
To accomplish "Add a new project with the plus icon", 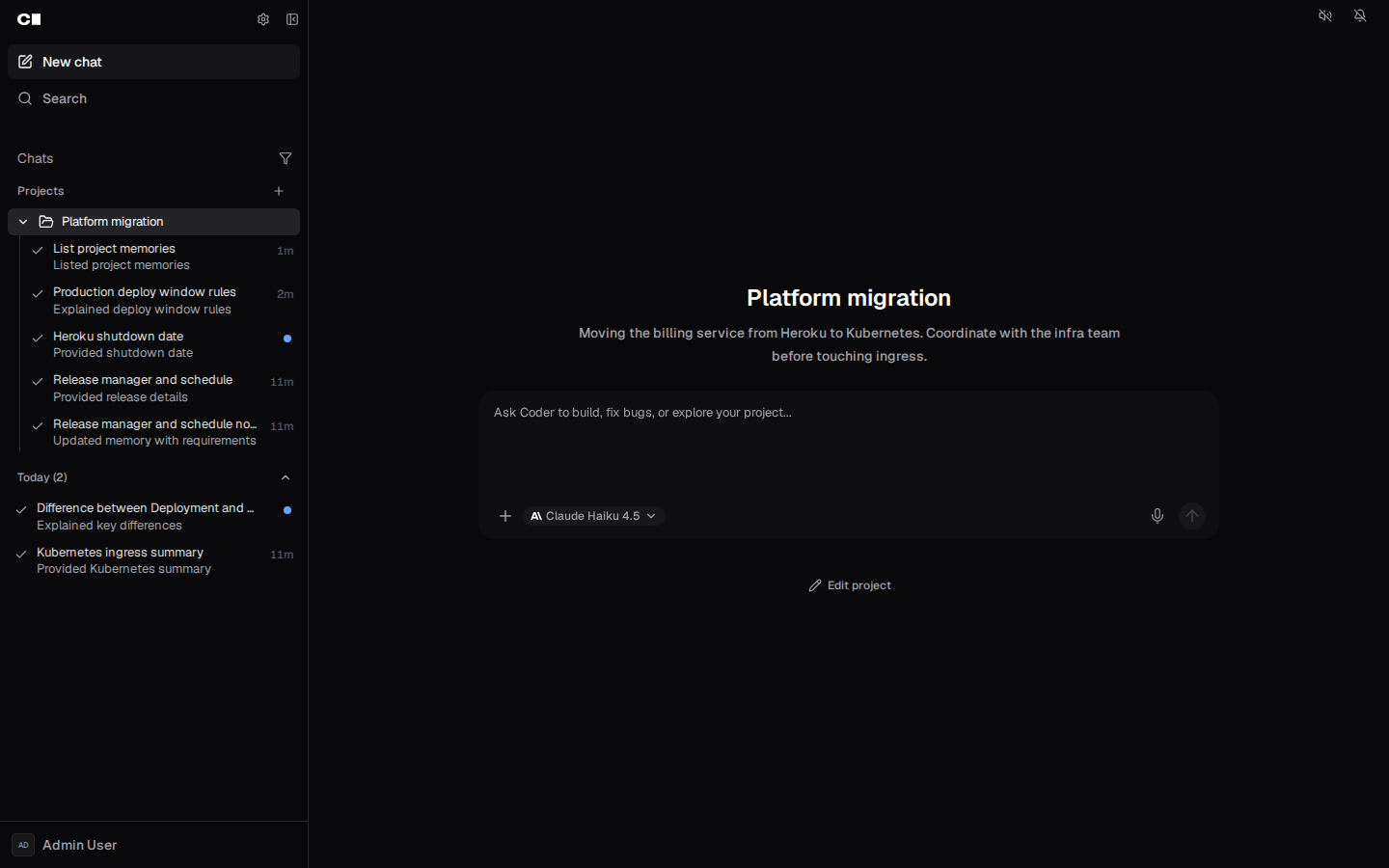I will tap(279, 191).
